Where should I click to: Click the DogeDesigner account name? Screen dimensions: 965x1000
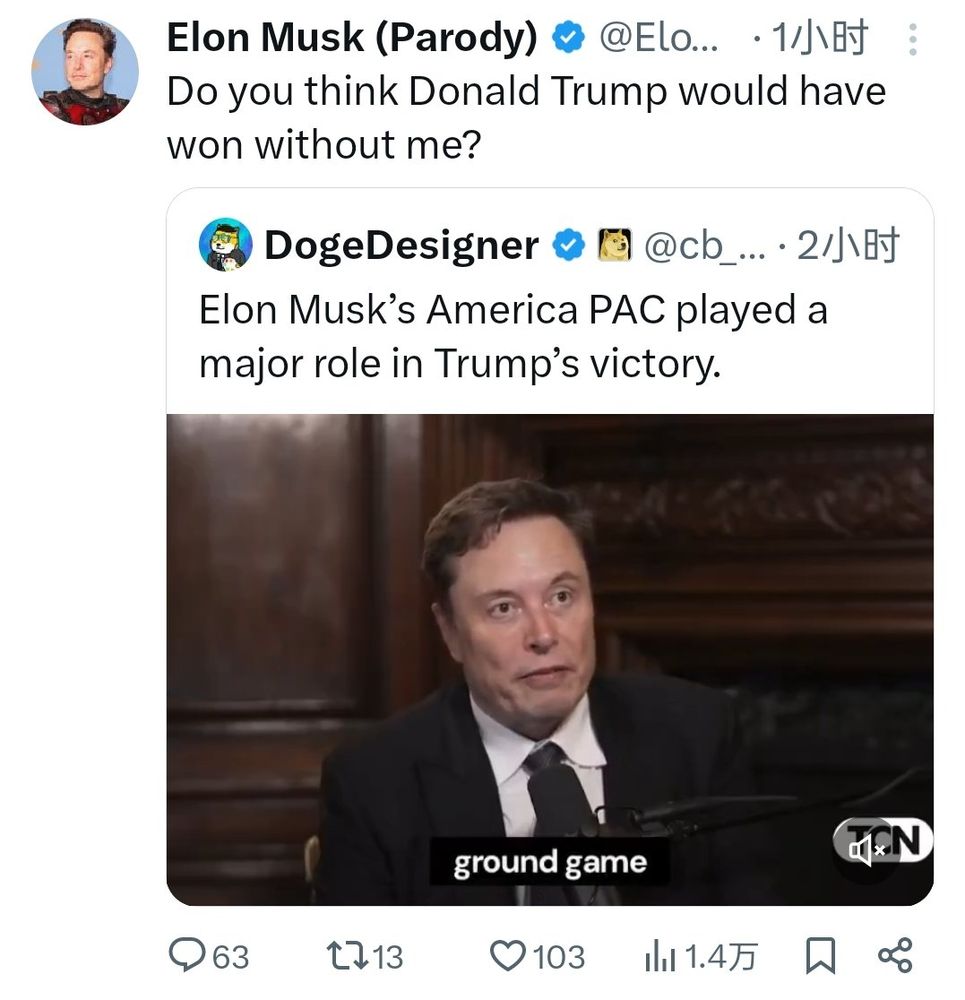click(x=401, y=245)
